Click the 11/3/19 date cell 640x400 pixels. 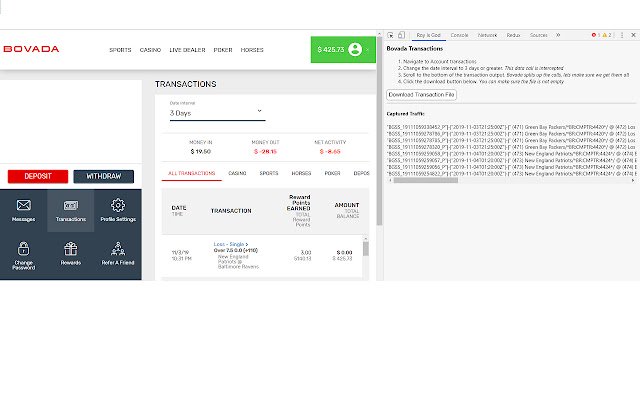[x=180, y=253]
